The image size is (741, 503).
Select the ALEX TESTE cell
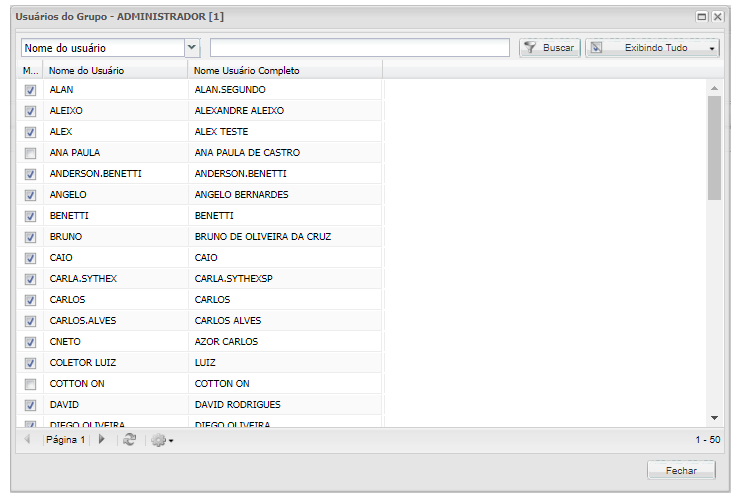285,131
